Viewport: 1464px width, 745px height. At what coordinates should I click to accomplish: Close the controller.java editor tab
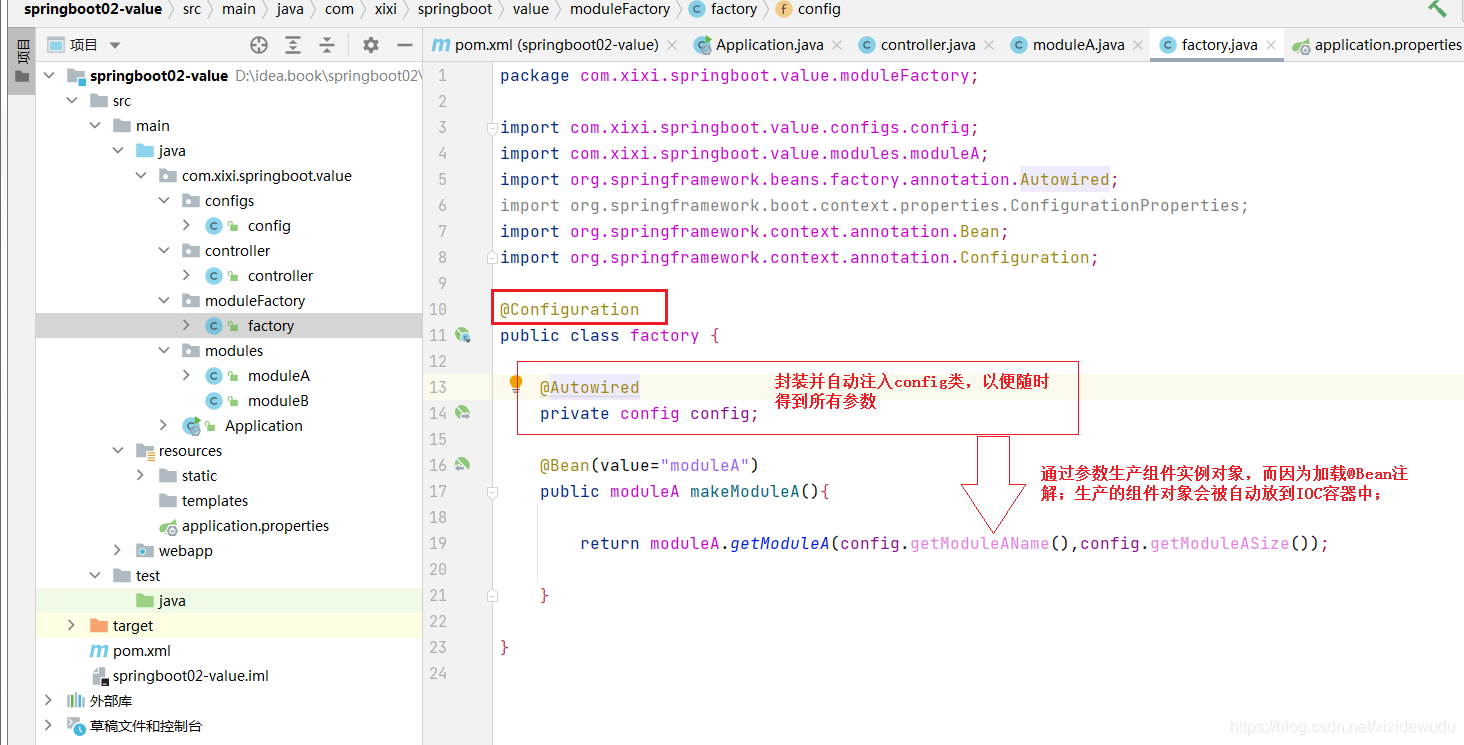point(988,45)
